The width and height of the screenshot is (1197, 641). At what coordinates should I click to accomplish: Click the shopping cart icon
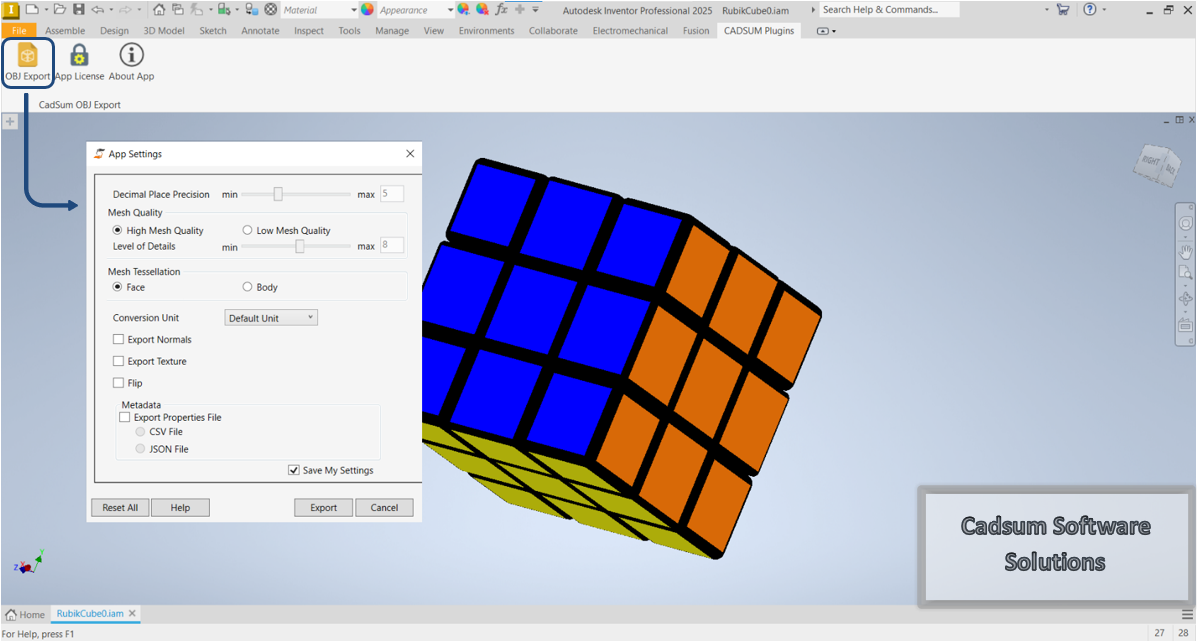[1063, 9]
